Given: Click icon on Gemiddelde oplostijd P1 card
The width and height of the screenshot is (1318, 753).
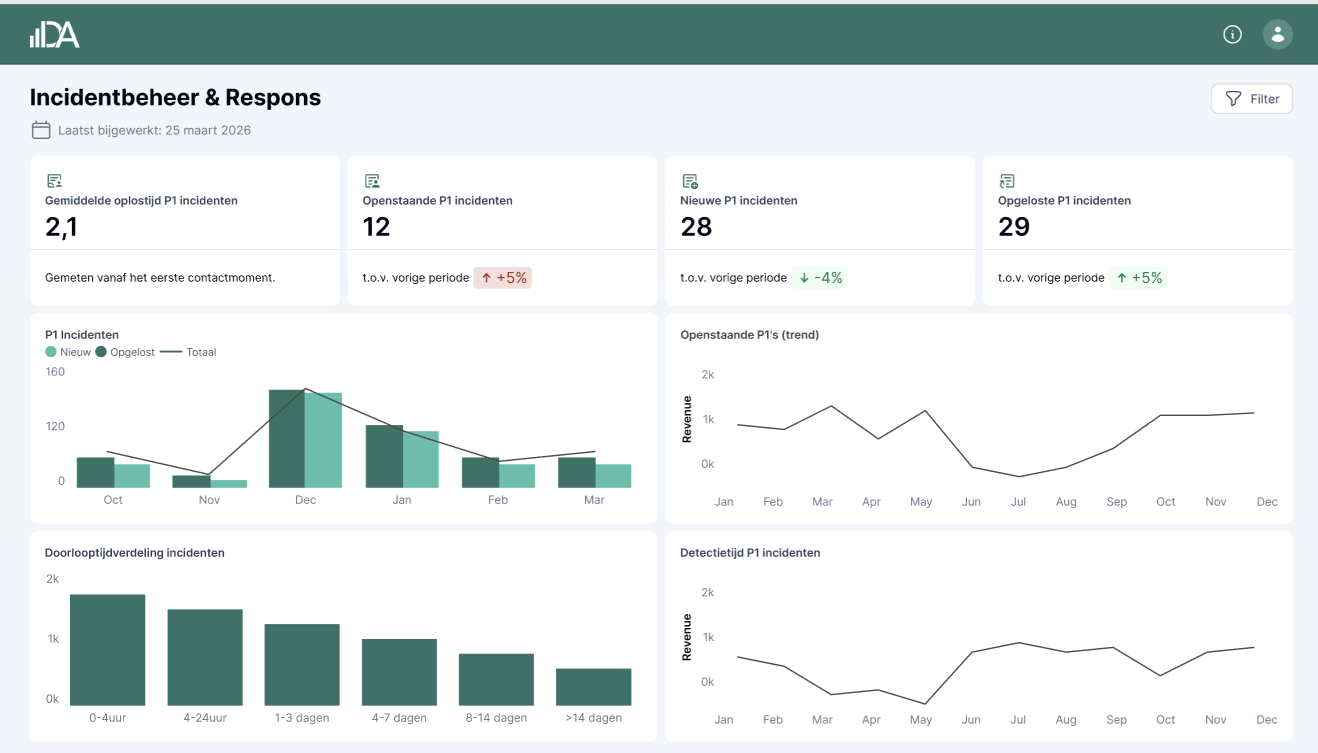Looking at the screenshot, I should pos(54,181).
